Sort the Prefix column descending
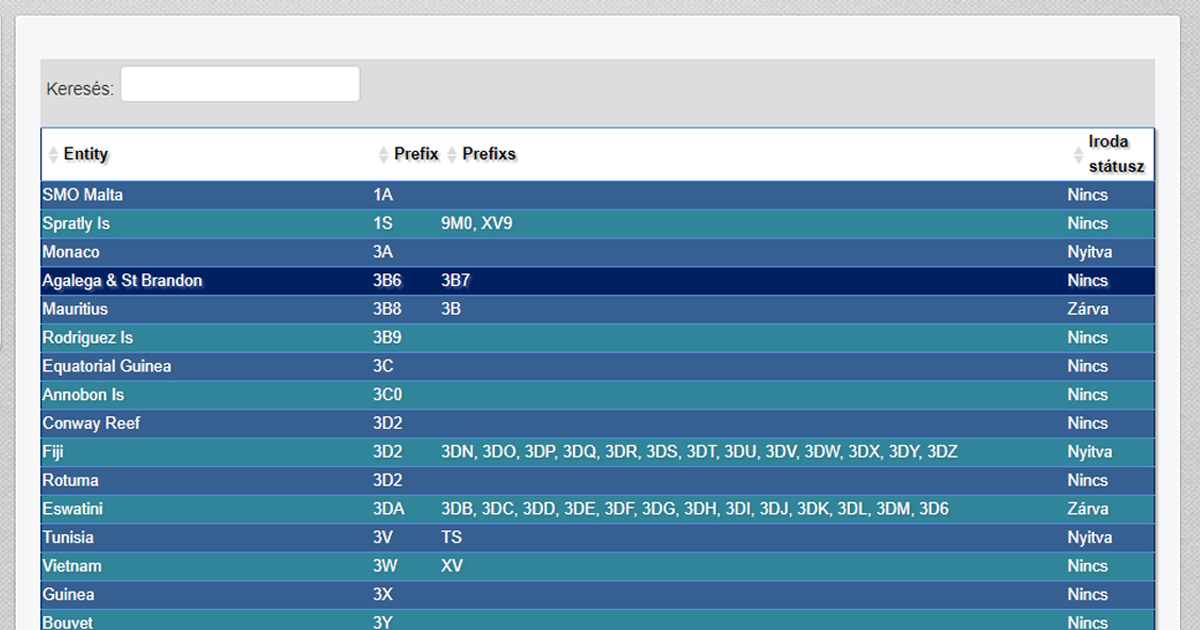 [x=383, y=159]
